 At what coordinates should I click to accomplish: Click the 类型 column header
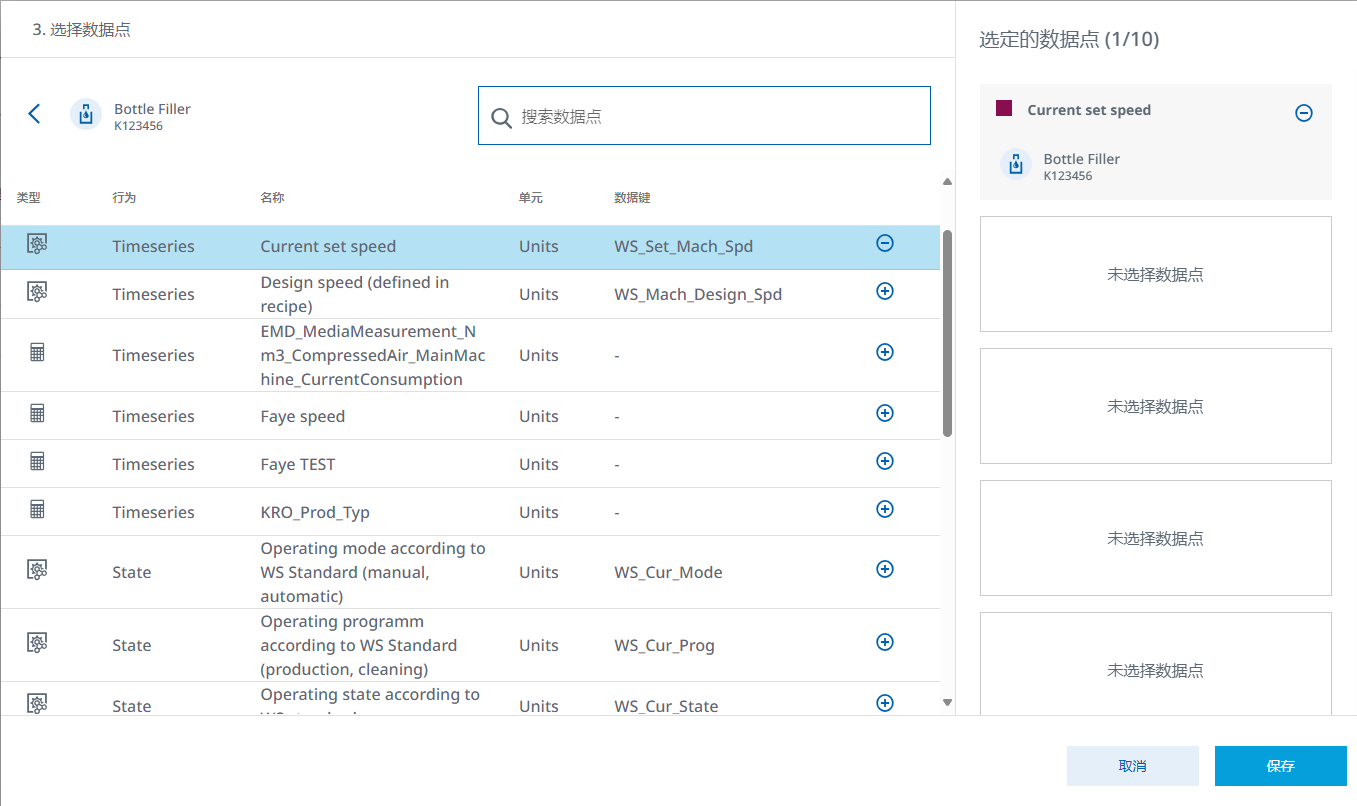[x=28, y=198]
